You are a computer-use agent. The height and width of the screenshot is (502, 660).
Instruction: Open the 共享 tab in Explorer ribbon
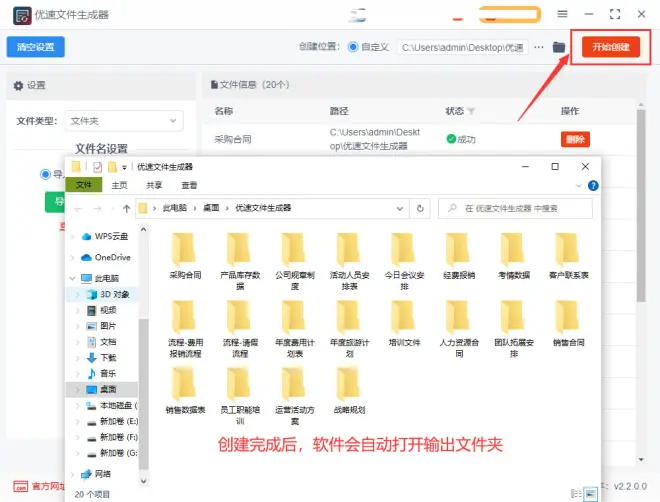[x=154, y=185]
